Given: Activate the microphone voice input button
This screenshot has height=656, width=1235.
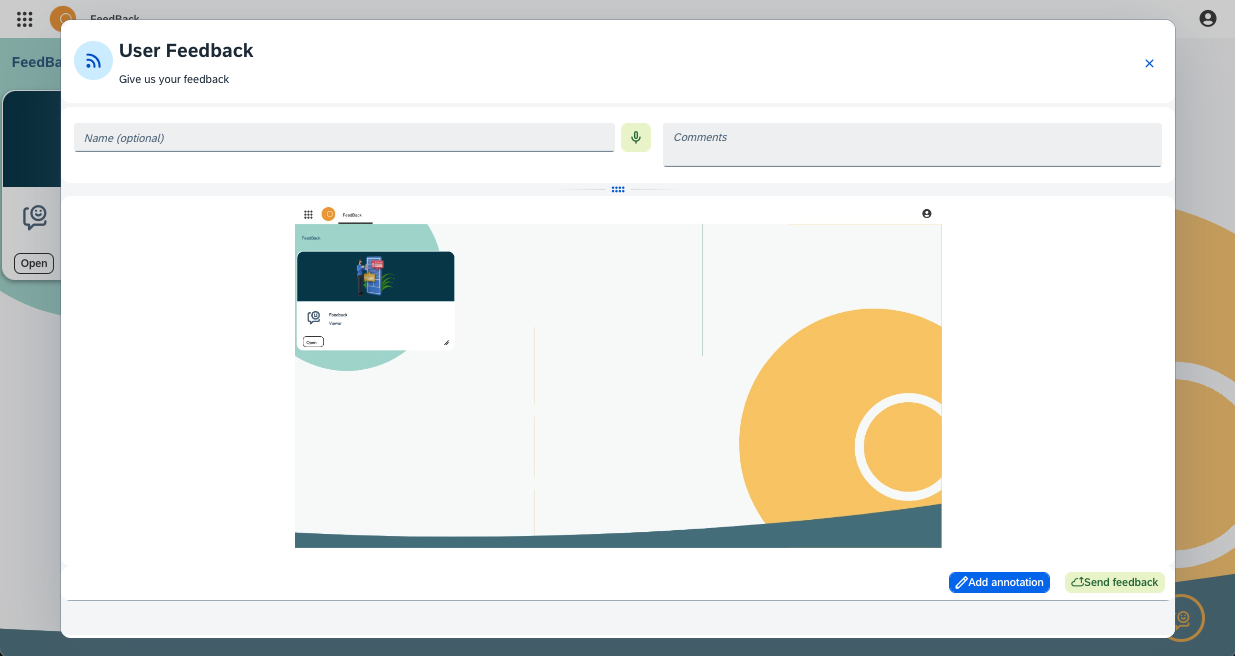Looking at the screenshot, I should [x=636, y=138].
